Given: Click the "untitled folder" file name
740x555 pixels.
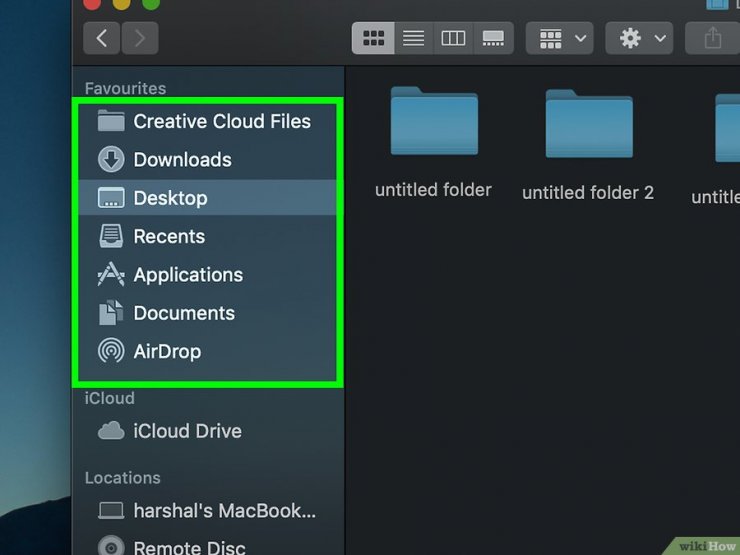Looking at the screenshot, I should pyautogui.click(x=433, y=190).
